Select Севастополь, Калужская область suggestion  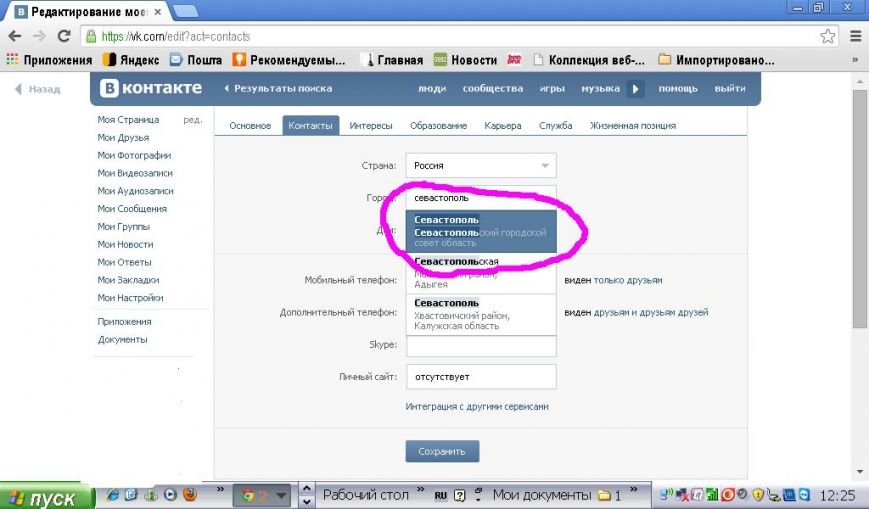pyautogui.click(x=480, y=314)
